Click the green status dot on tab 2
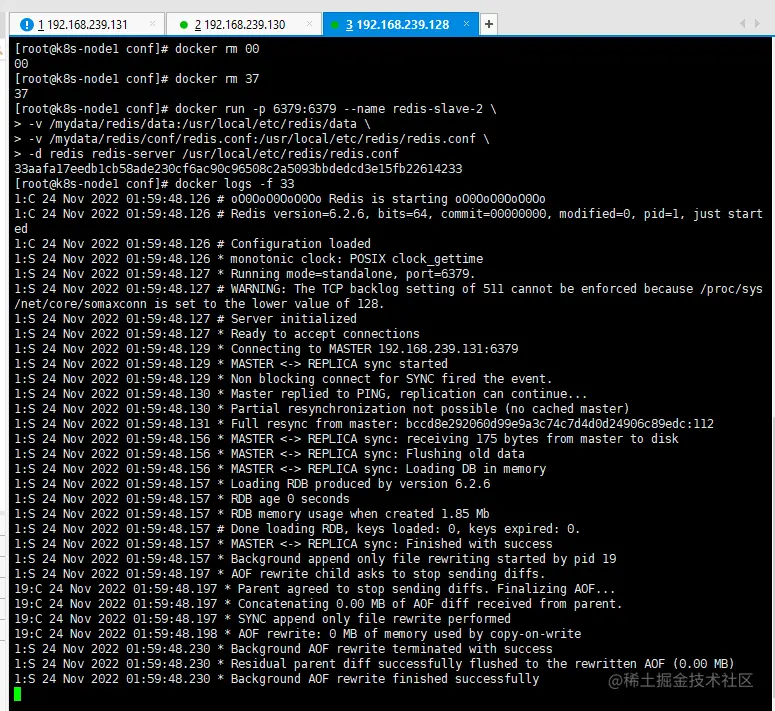The image size is (775, 711). 184,25
